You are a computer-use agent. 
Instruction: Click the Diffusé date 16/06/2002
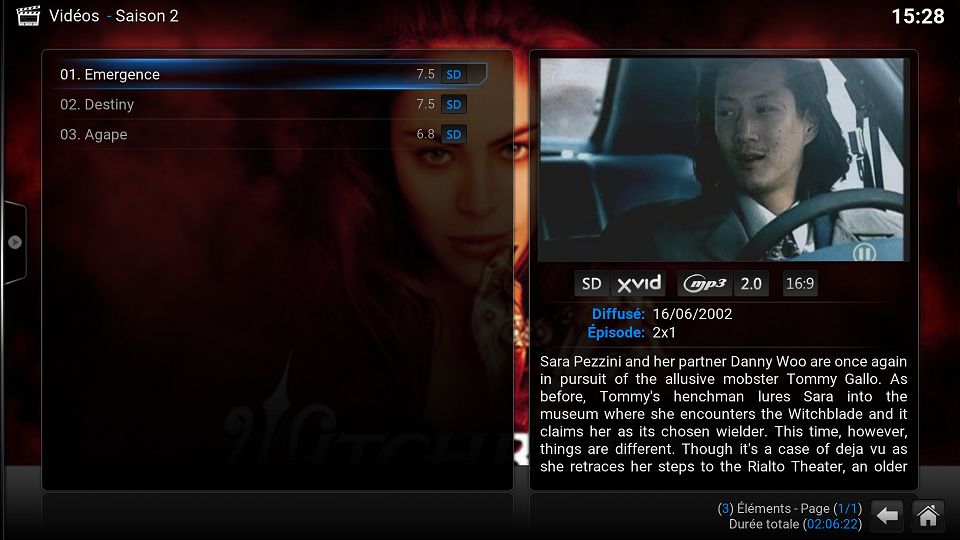[692, 314]
